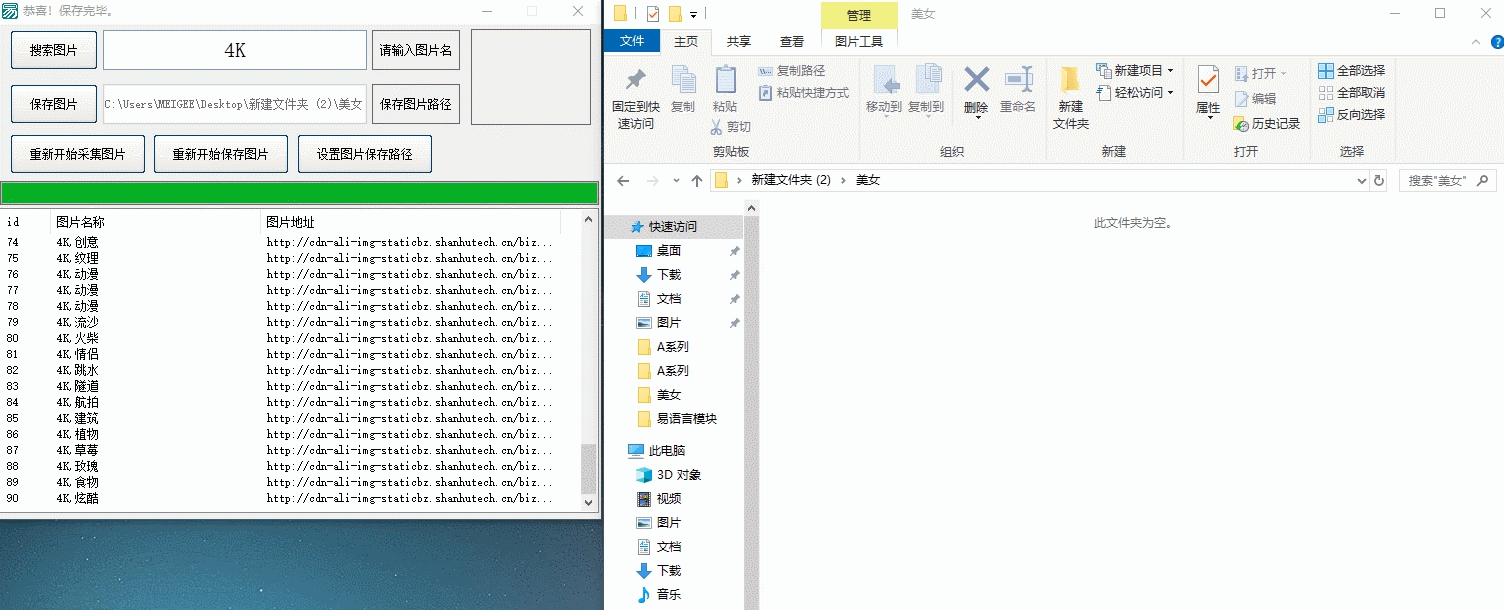Open the 文件 menu

(633, 41)
